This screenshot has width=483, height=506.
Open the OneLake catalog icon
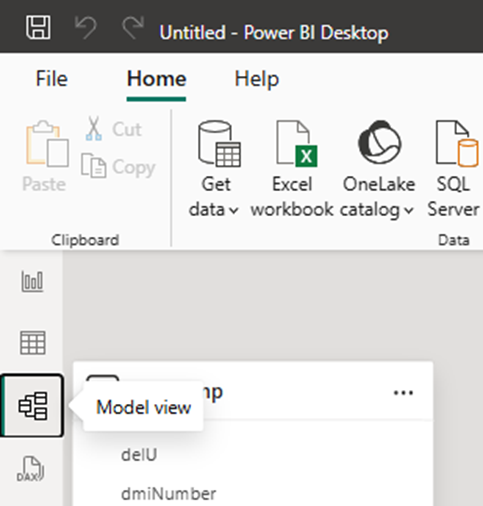coord(379,143)
